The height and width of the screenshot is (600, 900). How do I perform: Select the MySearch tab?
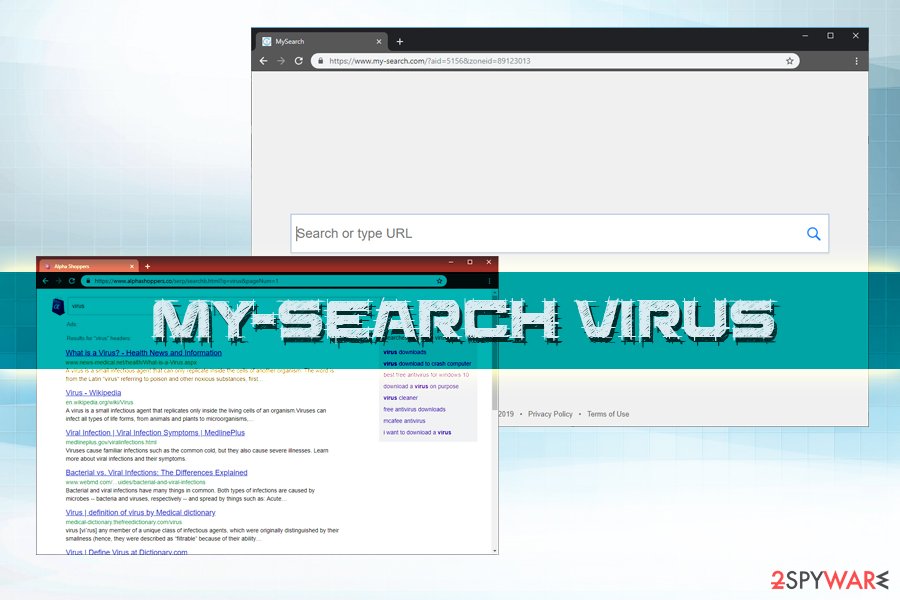tap(321, 41)
